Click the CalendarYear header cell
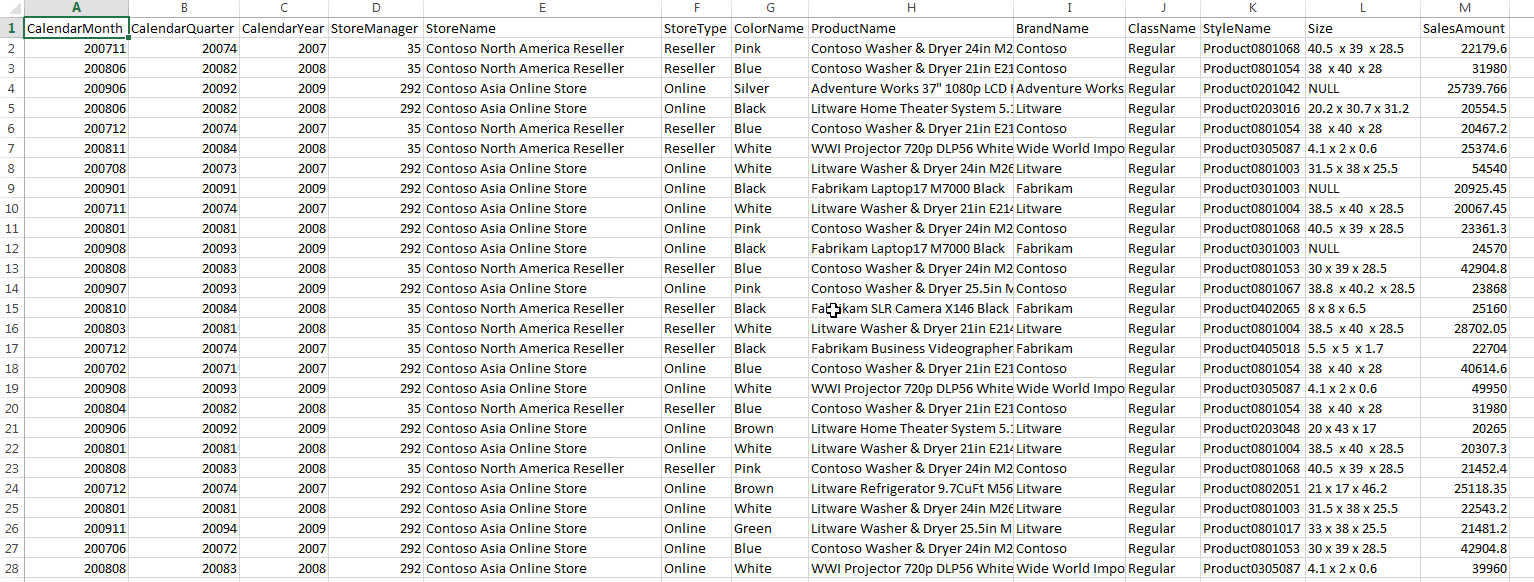 click(283, 28)
